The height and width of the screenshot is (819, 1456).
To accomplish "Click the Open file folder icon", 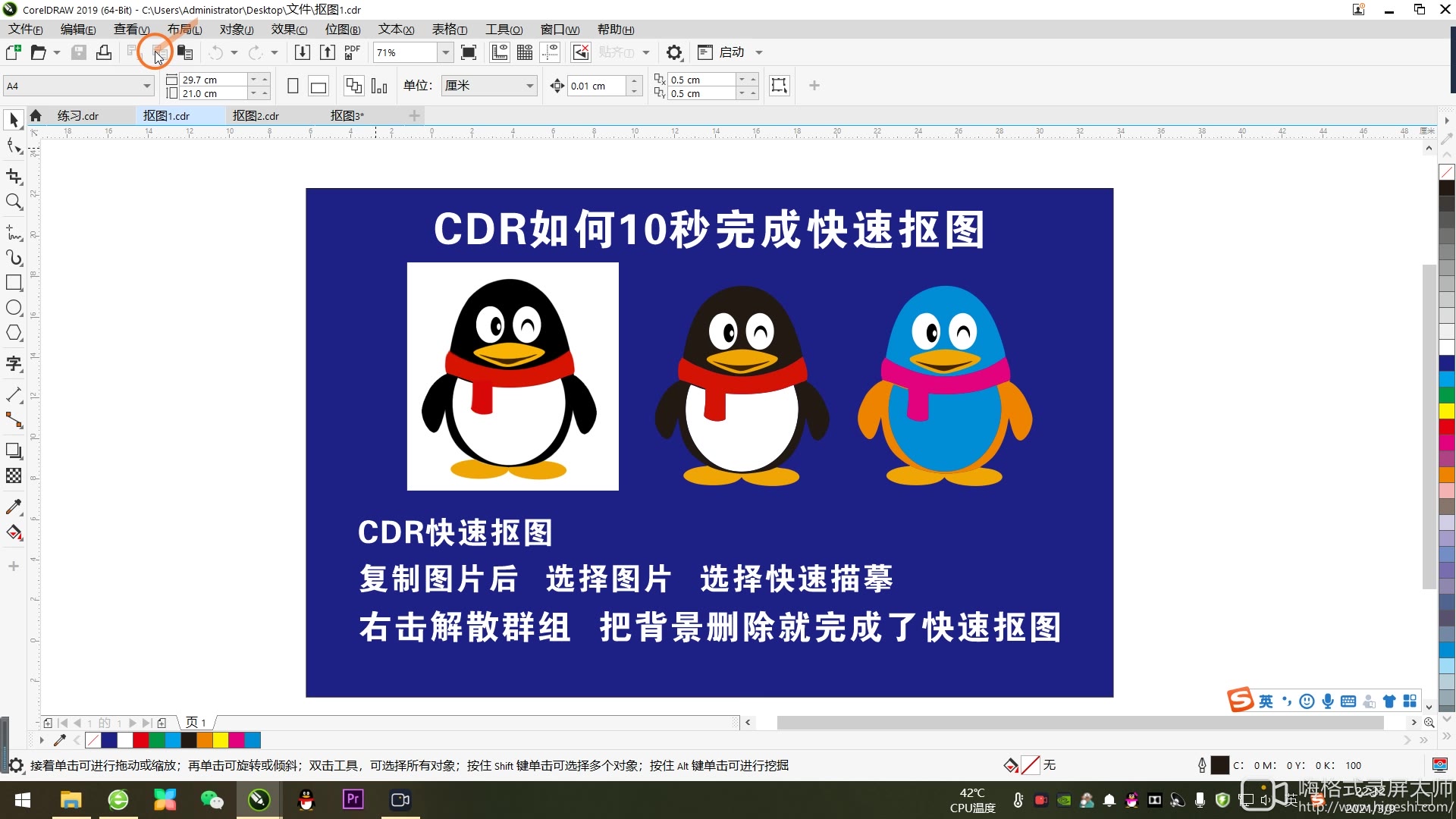I will click(x=38, y=52).
